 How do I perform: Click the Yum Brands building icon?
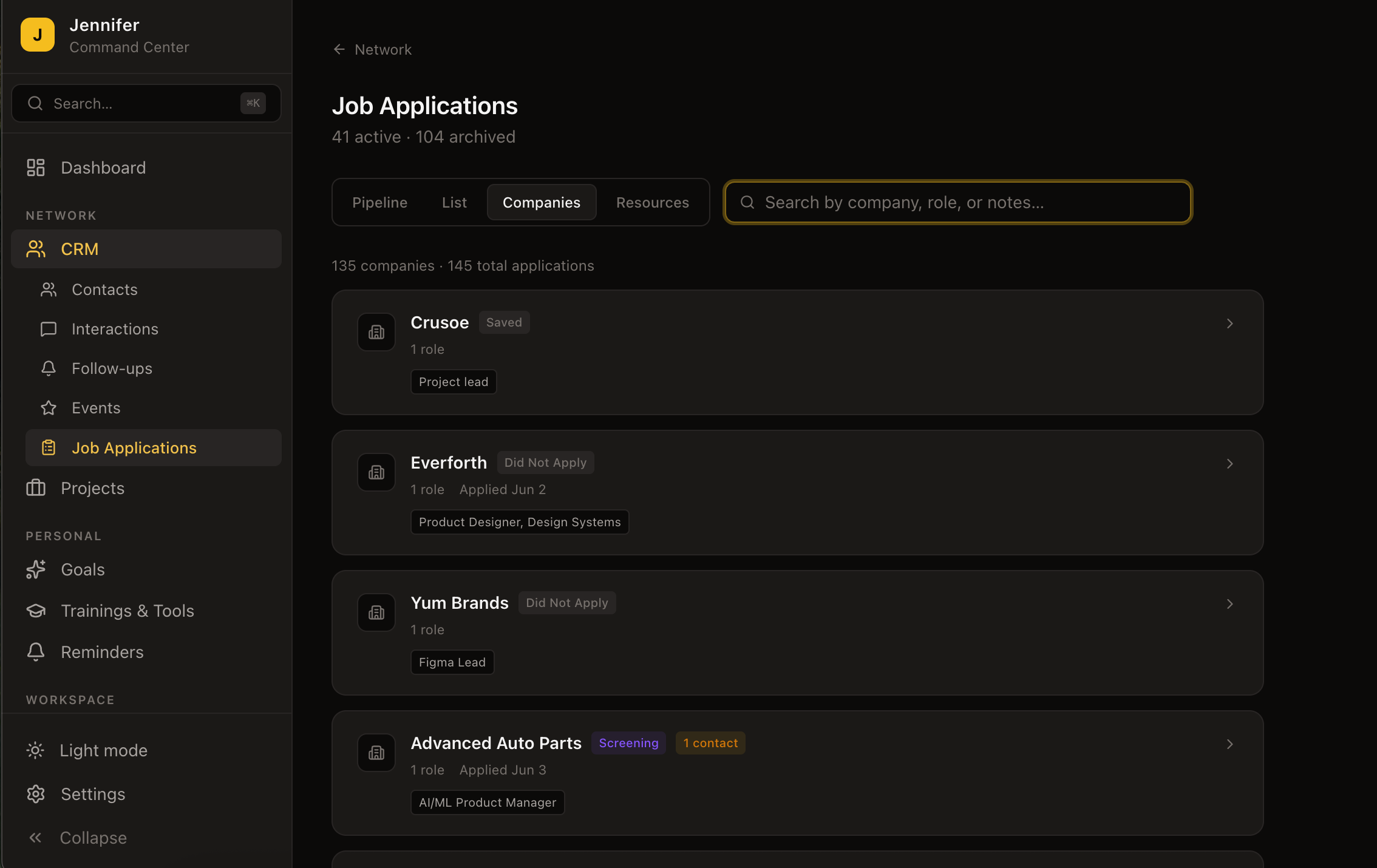point(376,612)
